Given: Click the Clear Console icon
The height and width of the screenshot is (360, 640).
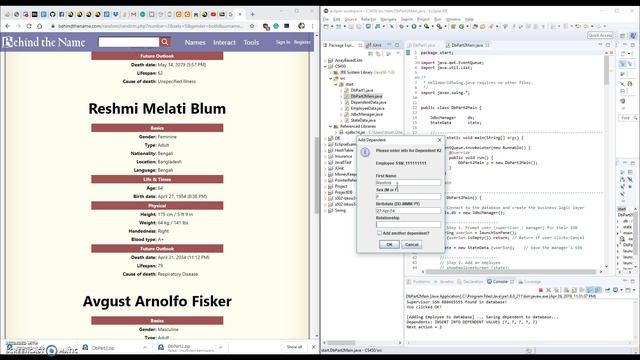Looking at the screenshot, I should pyautogui.click(x=567, y=290).
